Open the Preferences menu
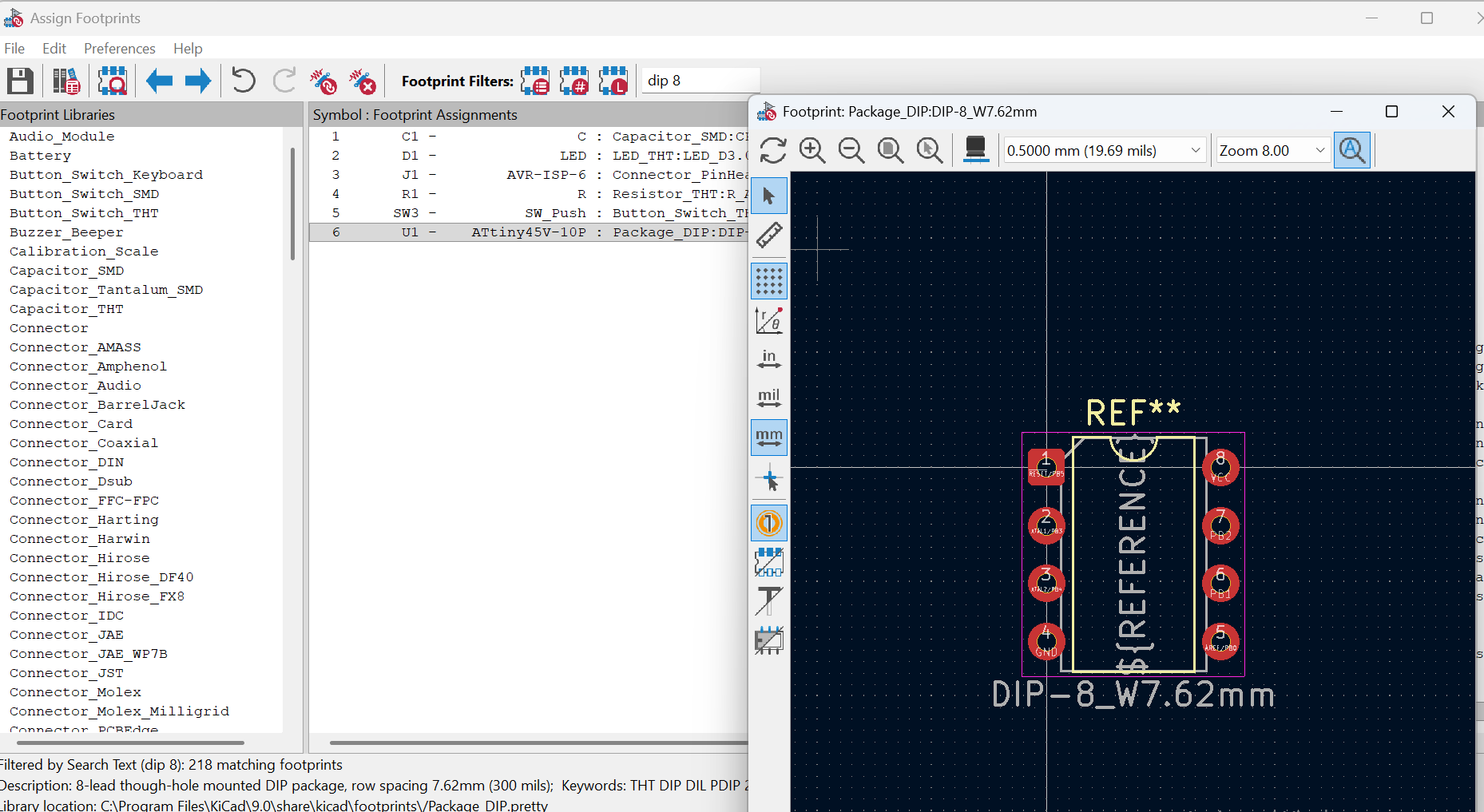The height and width of the screenshot is (812, 1484). tap(119, 49)
